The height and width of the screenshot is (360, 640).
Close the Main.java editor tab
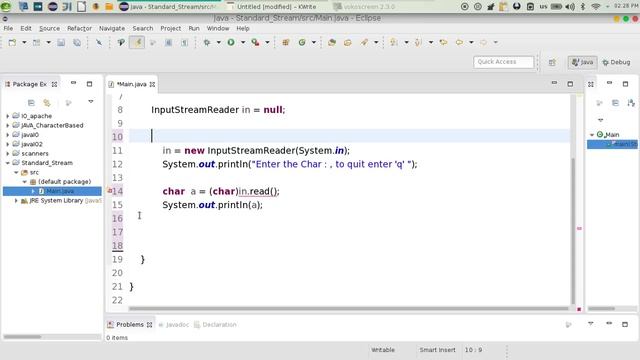click(x=152, y=84)
